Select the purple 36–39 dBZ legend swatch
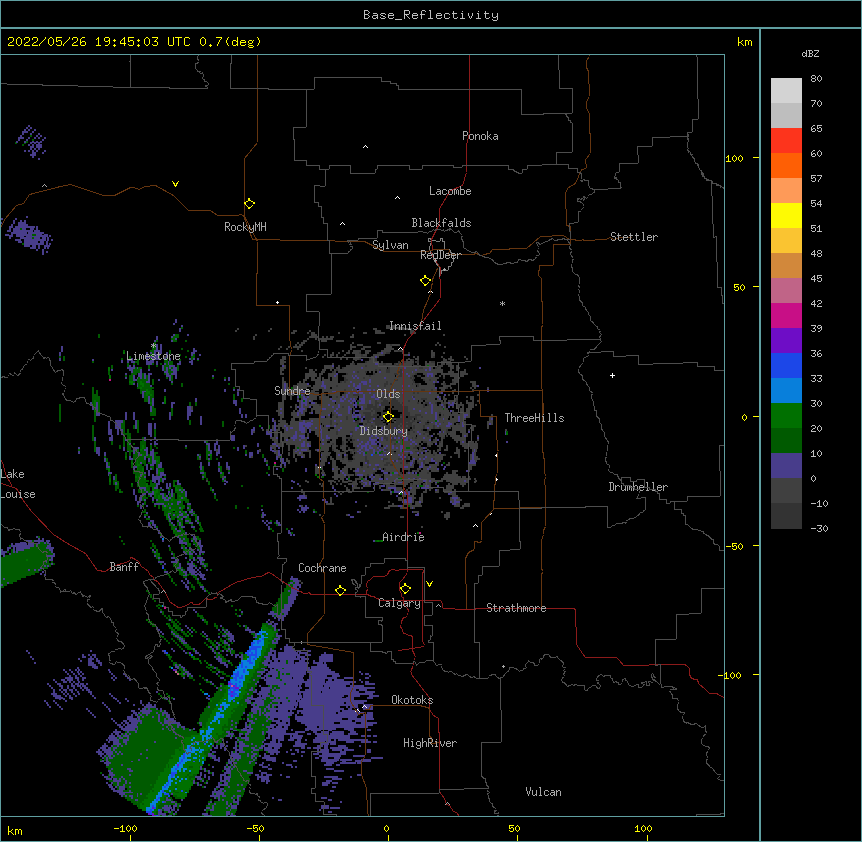Image resolution: width=862 pixels, height=842 pixels. [x=786, y=340]
